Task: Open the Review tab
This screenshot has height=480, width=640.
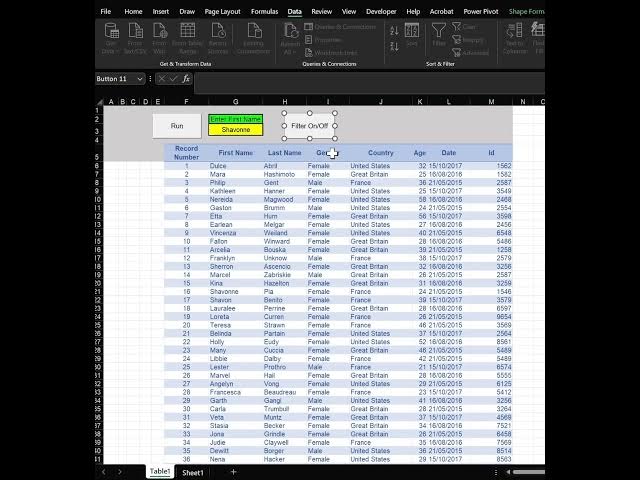Action: pos(322,11)
